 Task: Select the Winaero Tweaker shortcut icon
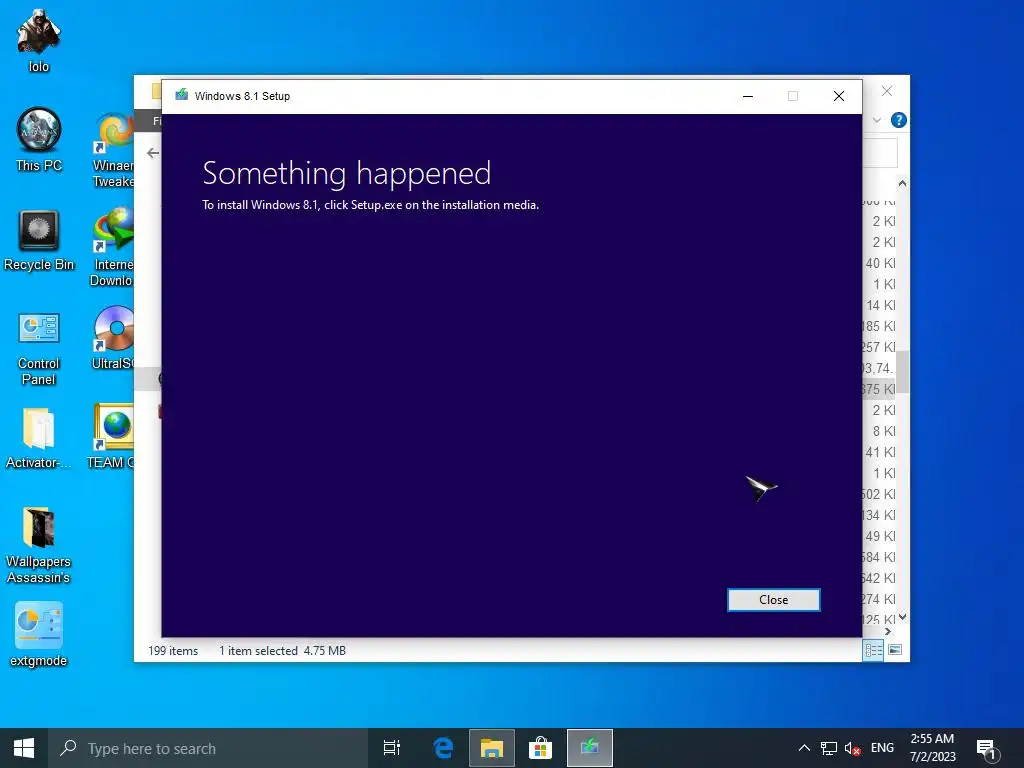[x=114, y=150]
